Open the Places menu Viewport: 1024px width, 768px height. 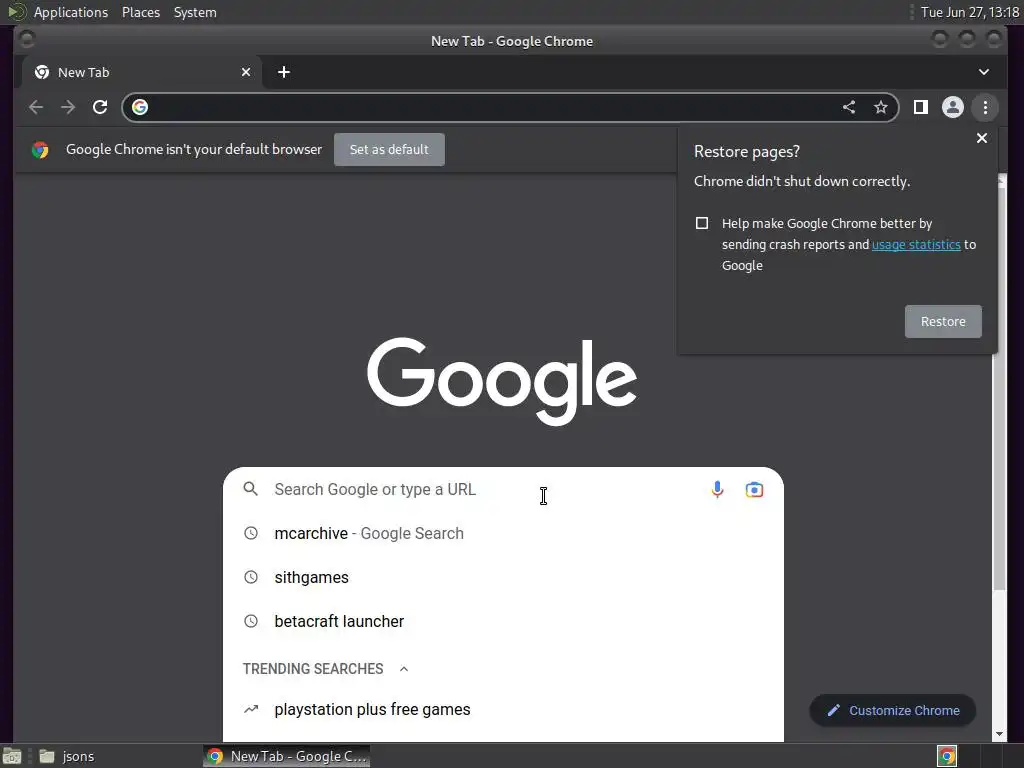tap(140, 12)
